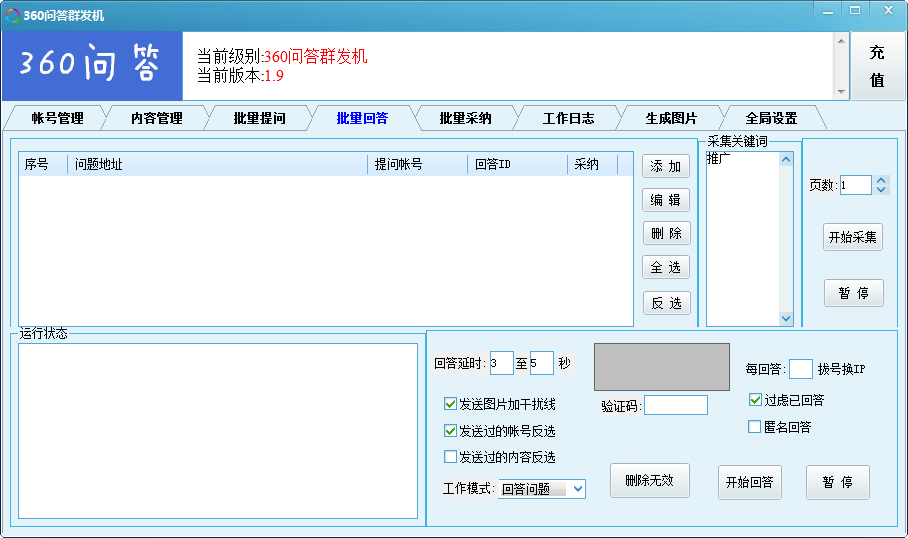Click the 全选 button
The image size is (908, 538).
[666, 267]
